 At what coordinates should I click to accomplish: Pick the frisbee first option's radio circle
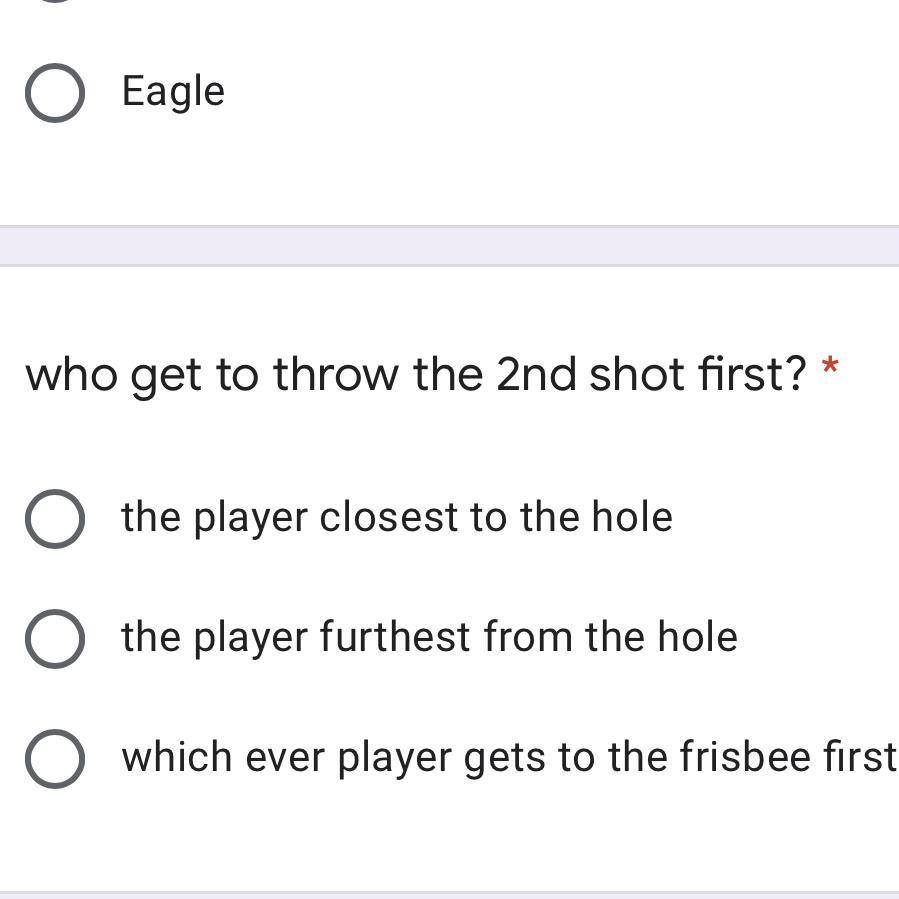[x=54, y=758]
